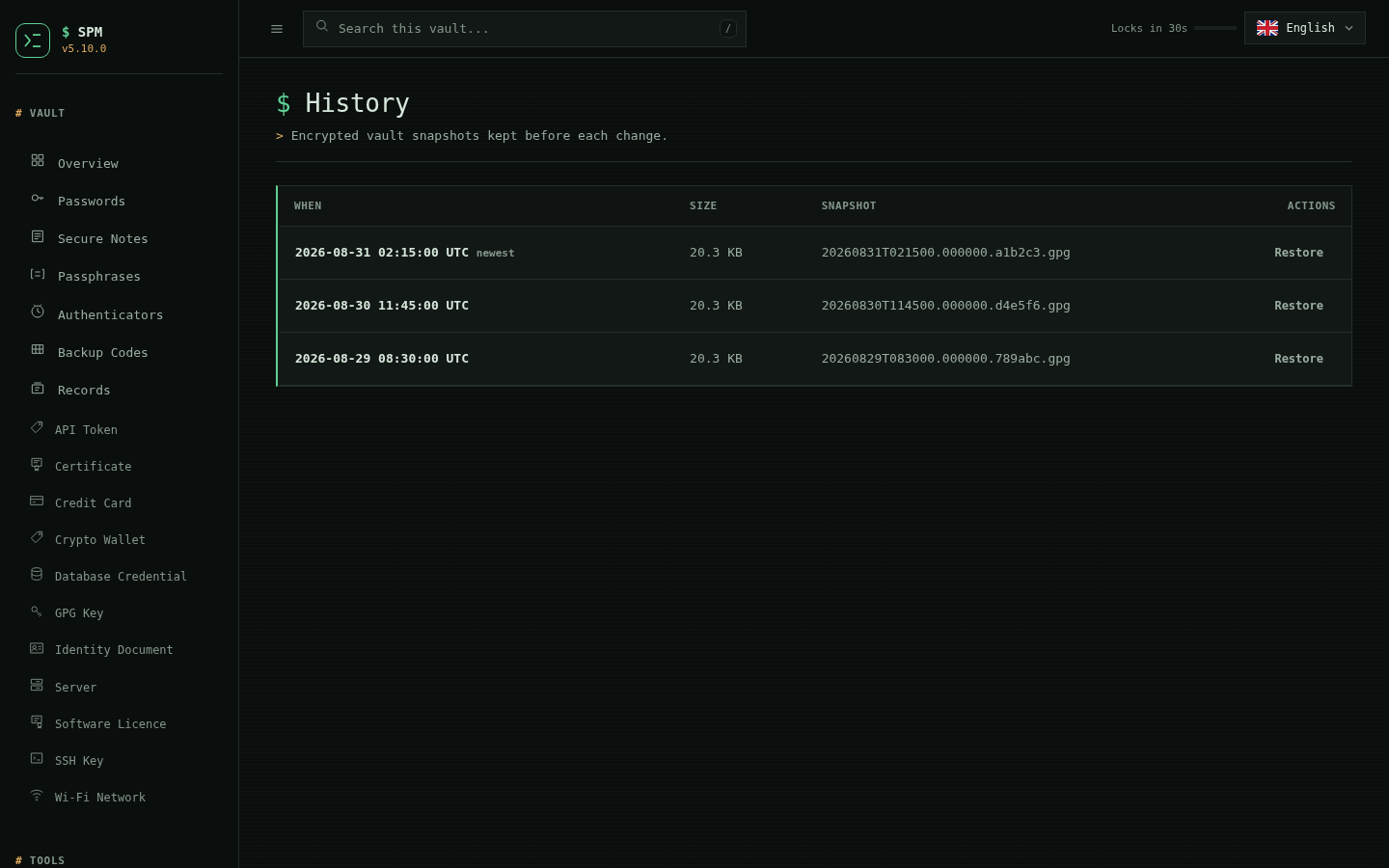Click the SSH Key terminal icon
This screenshot has width=1389, height=868.
point(37,758)
